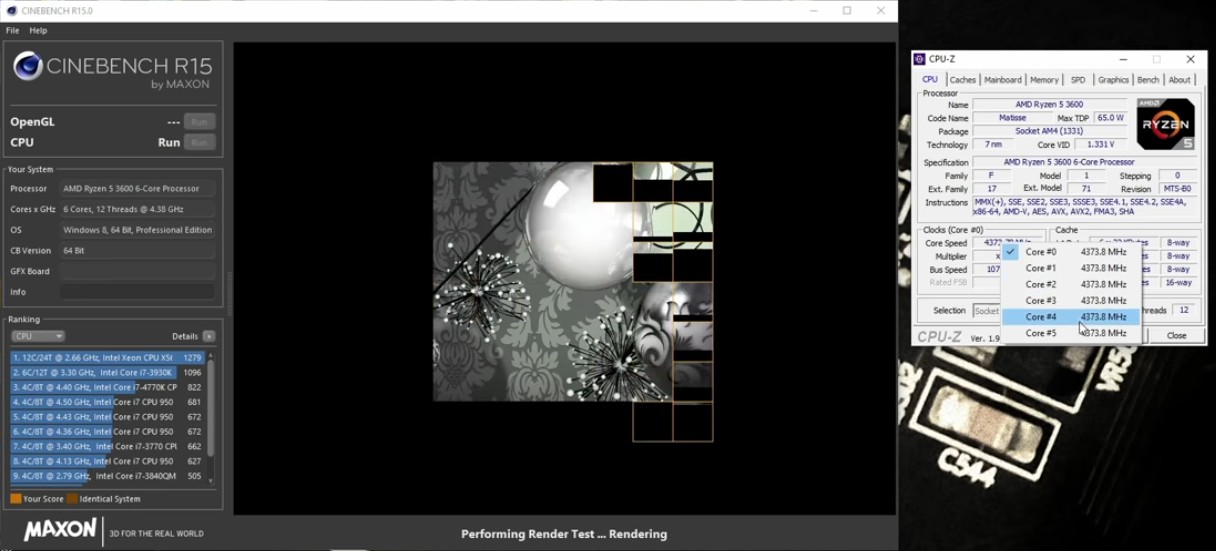Viewport: 1216px width, 551px height.
Task: Switch to the Bench tab in CPU-Z
Action: [x=1148, y=80]
